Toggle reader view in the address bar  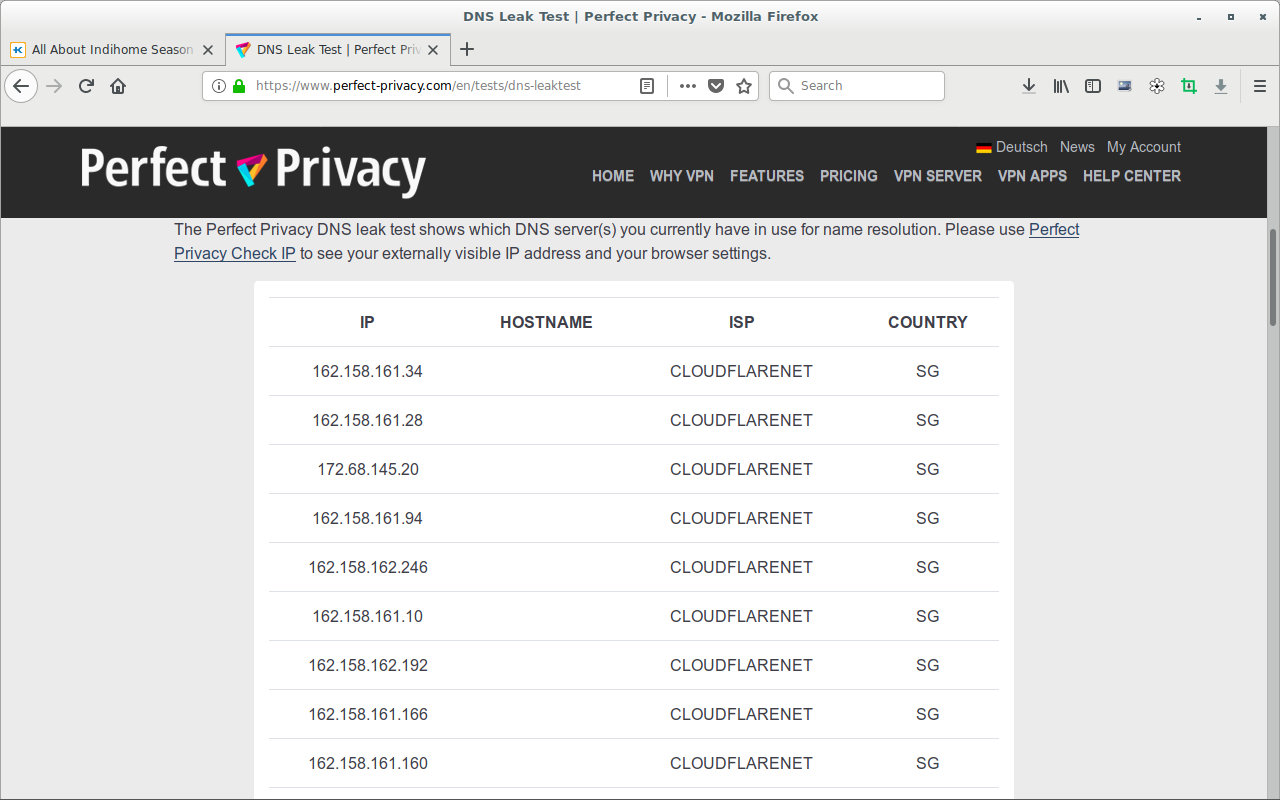(x=648, y=86)
